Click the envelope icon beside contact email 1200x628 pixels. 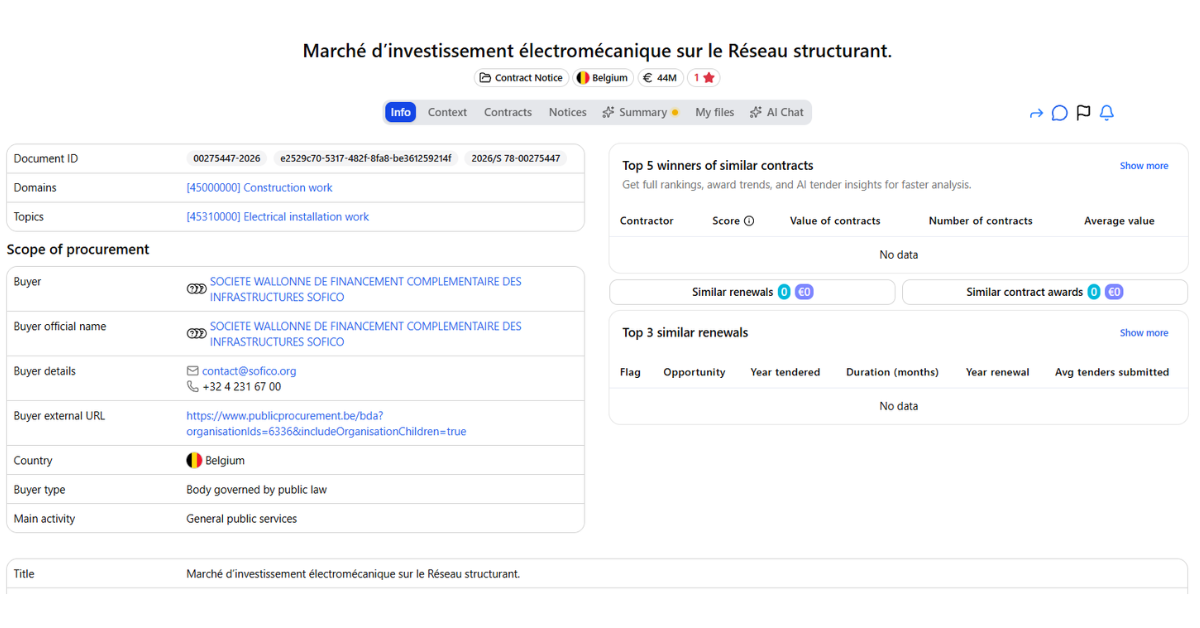tap(193, 371)
